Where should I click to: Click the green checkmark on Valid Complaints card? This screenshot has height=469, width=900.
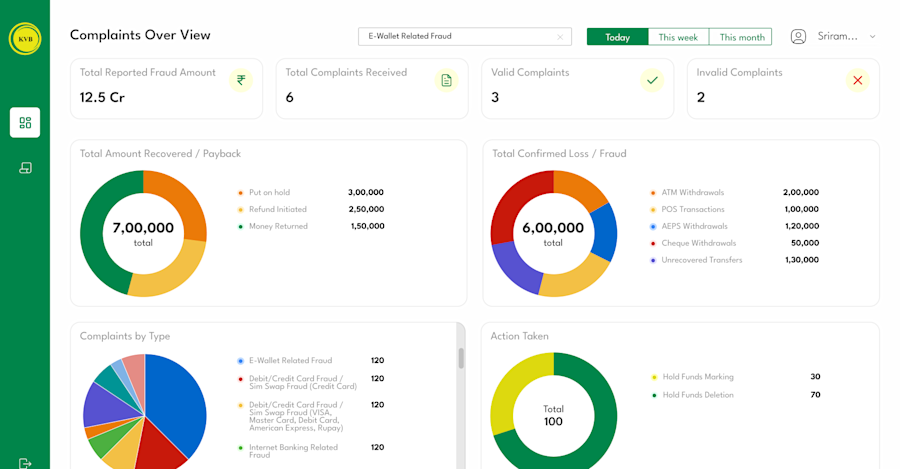(x=652, y=80)
